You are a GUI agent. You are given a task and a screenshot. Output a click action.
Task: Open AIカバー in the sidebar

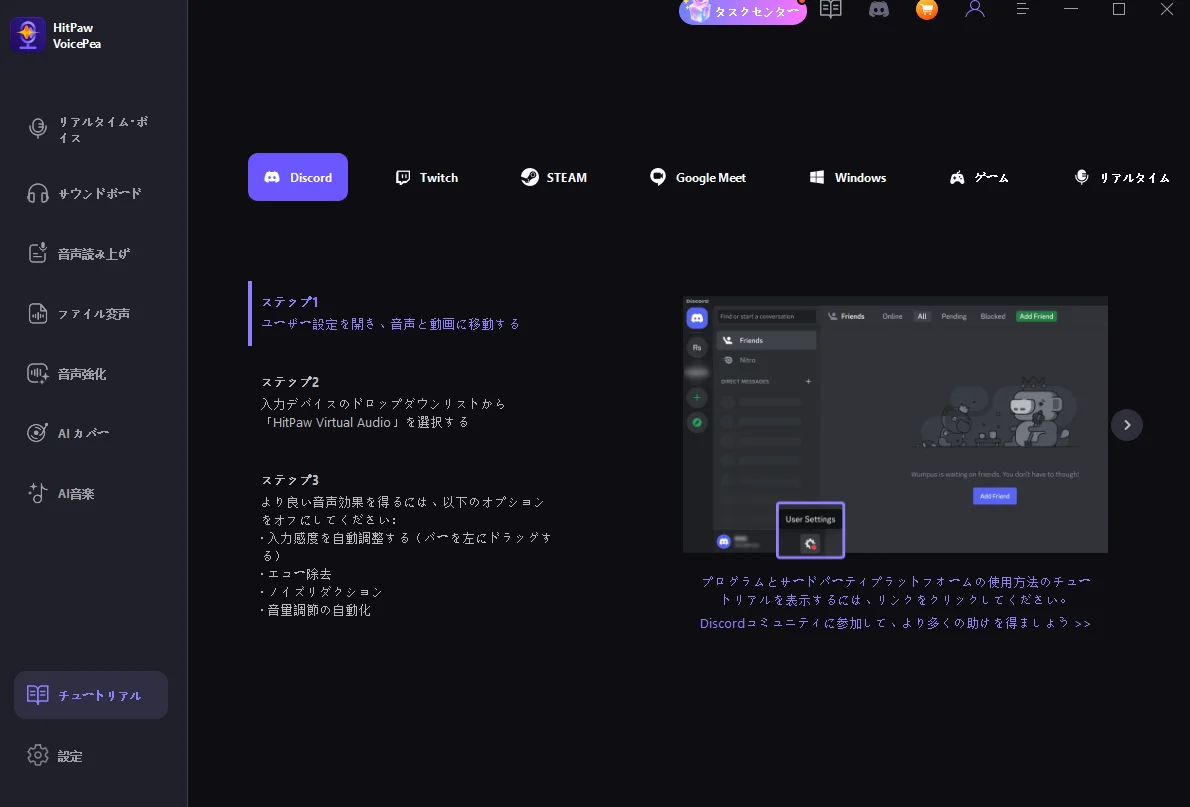(x=91, y=433)
